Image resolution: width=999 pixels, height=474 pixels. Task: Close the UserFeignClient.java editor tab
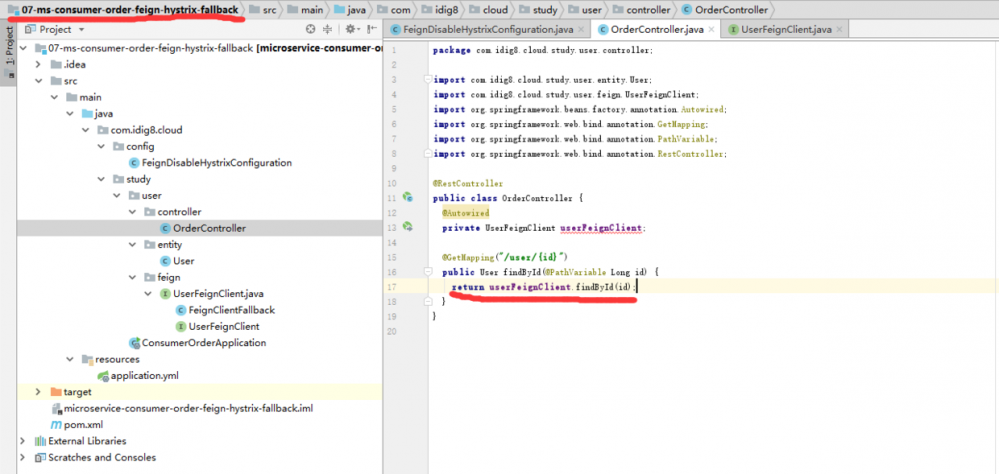click(841, 30)
